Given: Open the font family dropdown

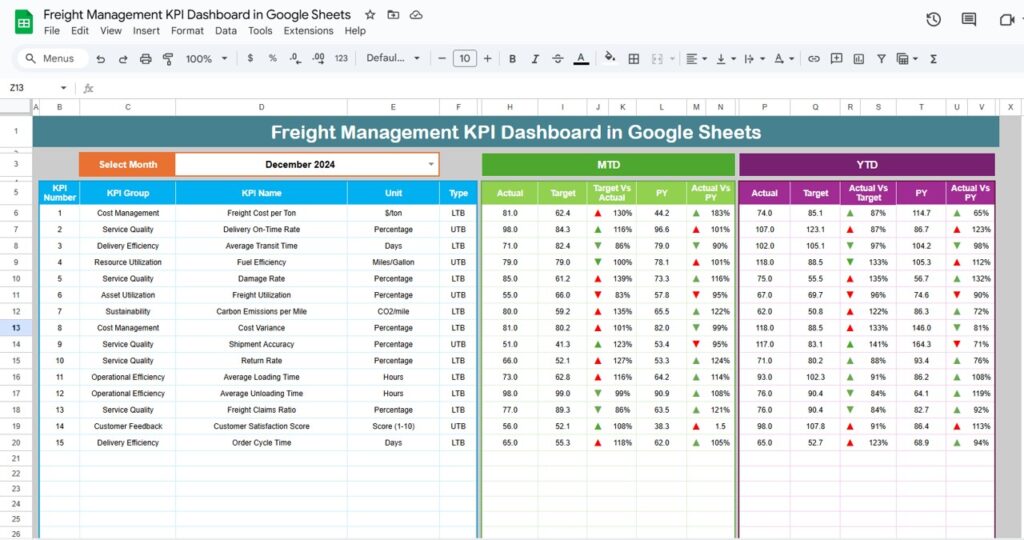Looking at the screenshot, I should coord(392,58).
